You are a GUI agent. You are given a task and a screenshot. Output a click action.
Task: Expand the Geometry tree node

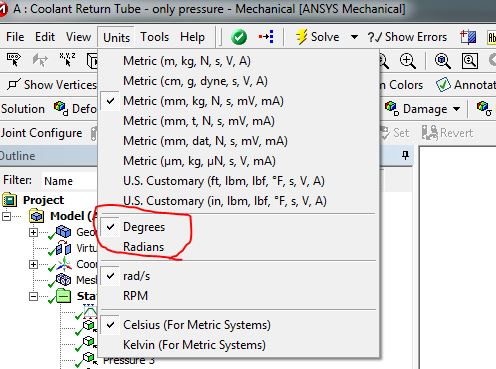tap(33, 232)
